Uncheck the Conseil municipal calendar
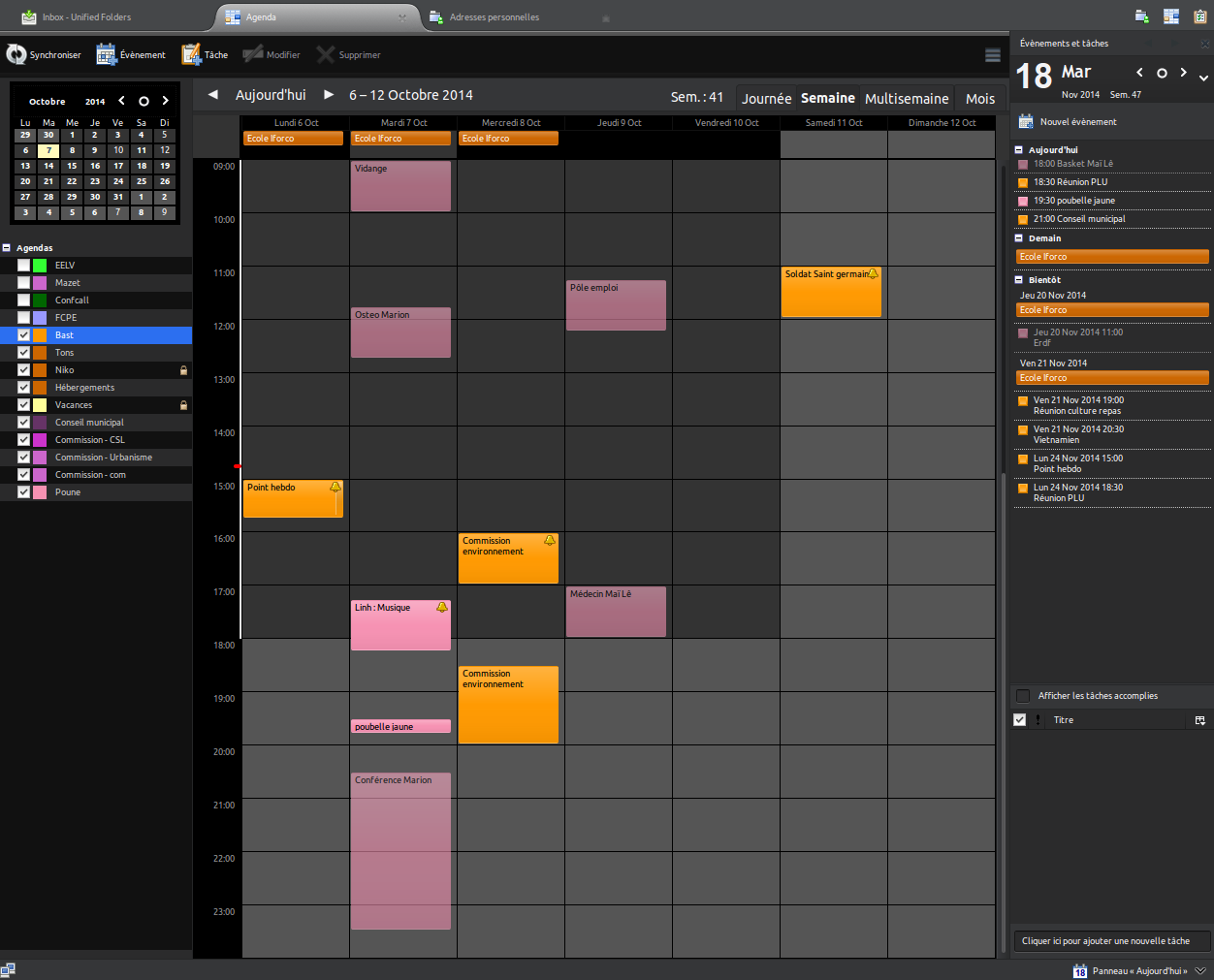1214x980 pixels. tap(23, 423)
